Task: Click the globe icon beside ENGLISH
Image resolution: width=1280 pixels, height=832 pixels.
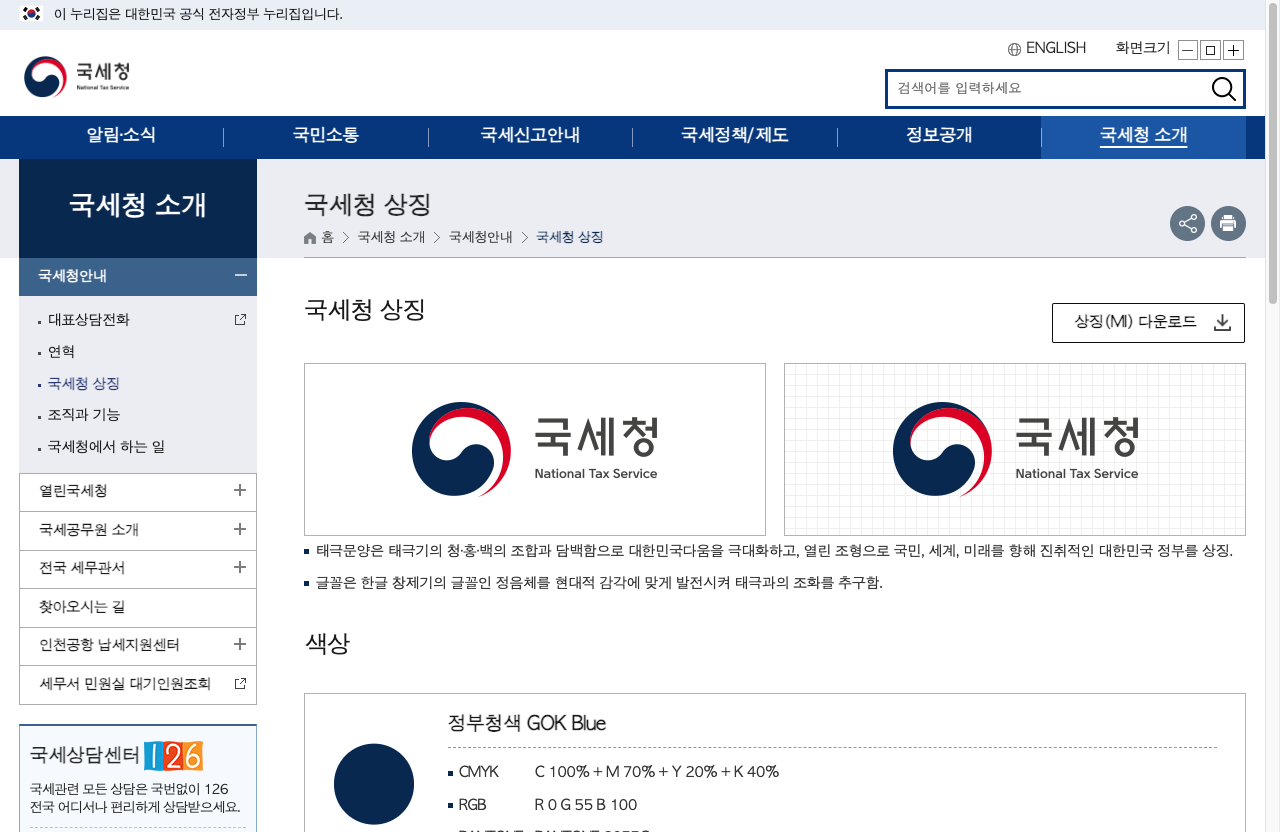Action: pos(1014,49)
